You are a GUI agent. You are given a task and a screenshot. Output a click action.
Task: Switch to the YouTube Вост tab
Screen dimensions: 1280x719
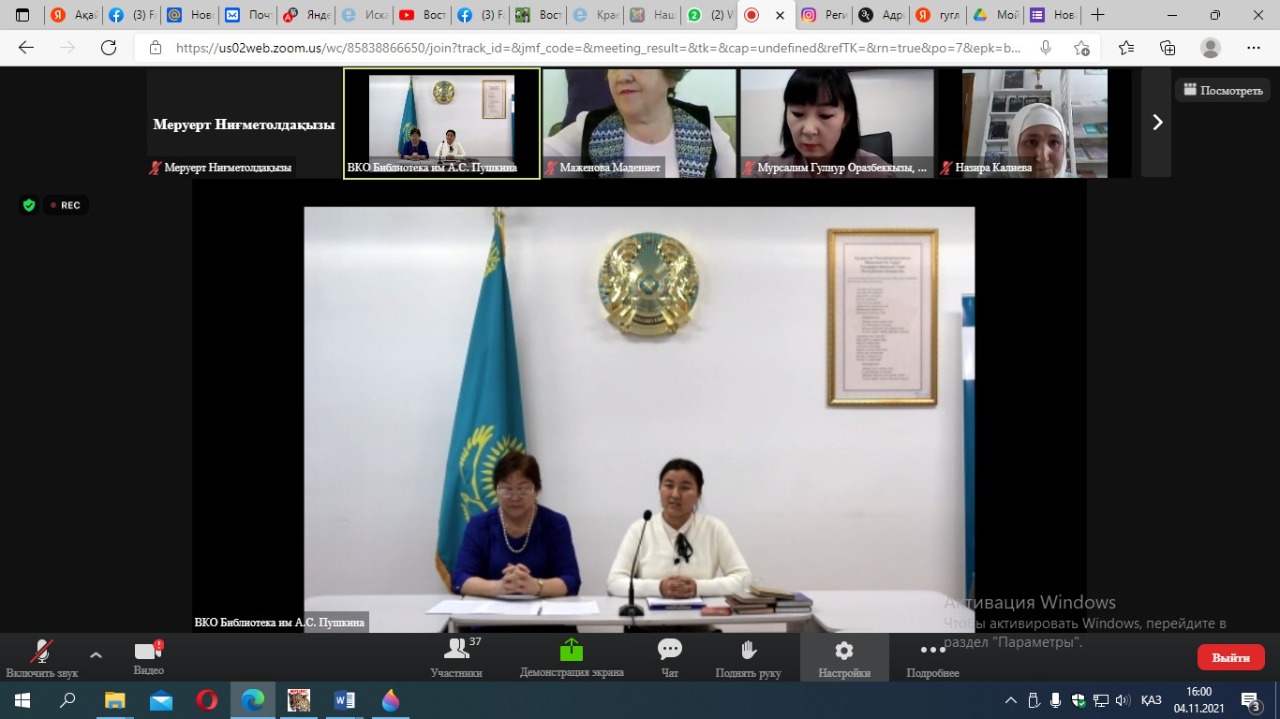pos(421,15)
